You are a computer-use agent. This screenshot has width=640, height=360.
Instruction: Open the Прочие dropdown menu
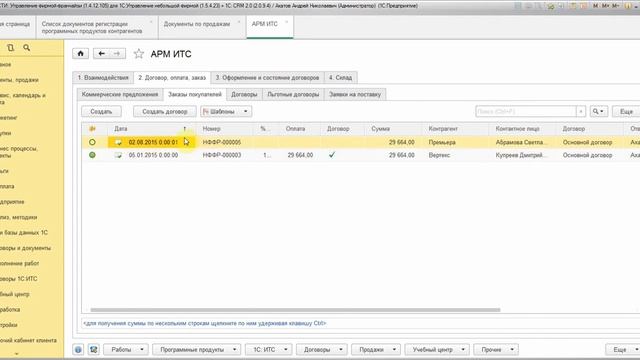click(496, 349)
